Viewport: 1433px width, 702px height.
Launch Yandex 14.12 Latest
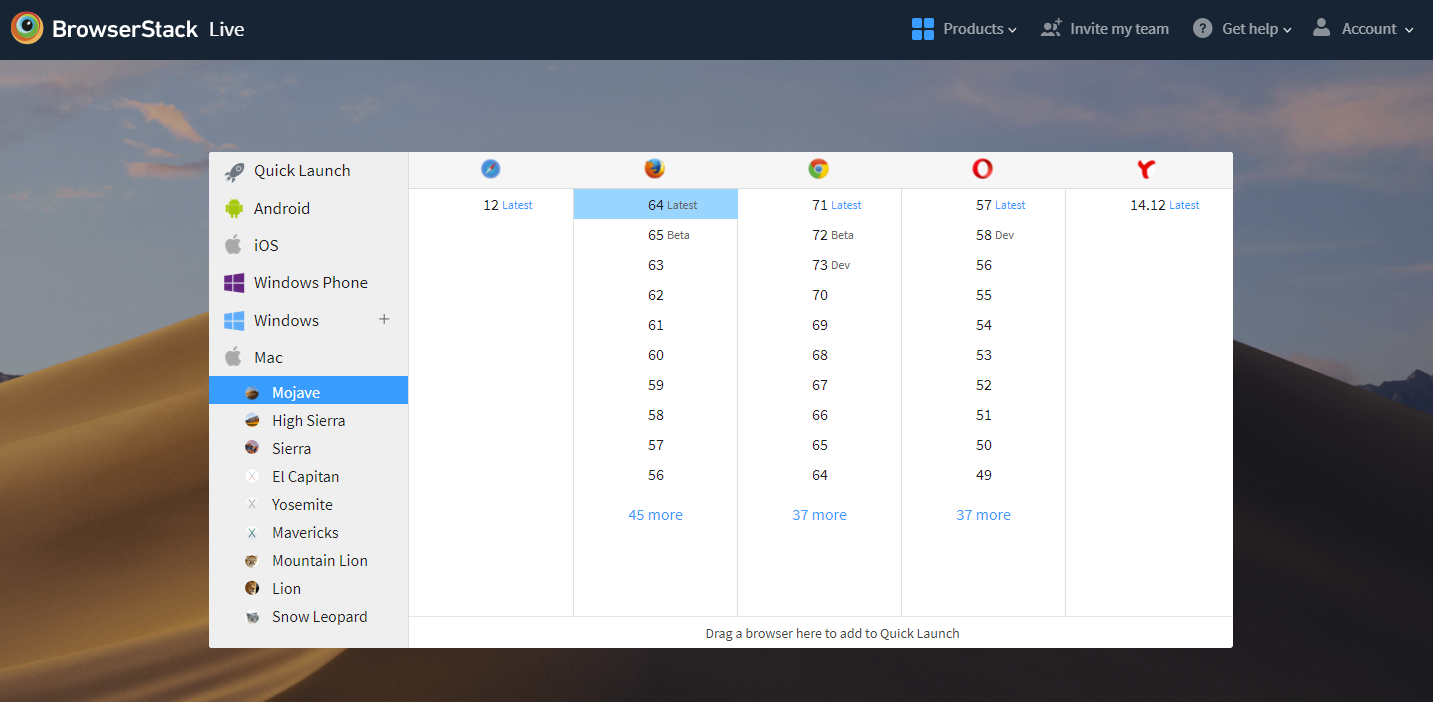point(1149,205)
